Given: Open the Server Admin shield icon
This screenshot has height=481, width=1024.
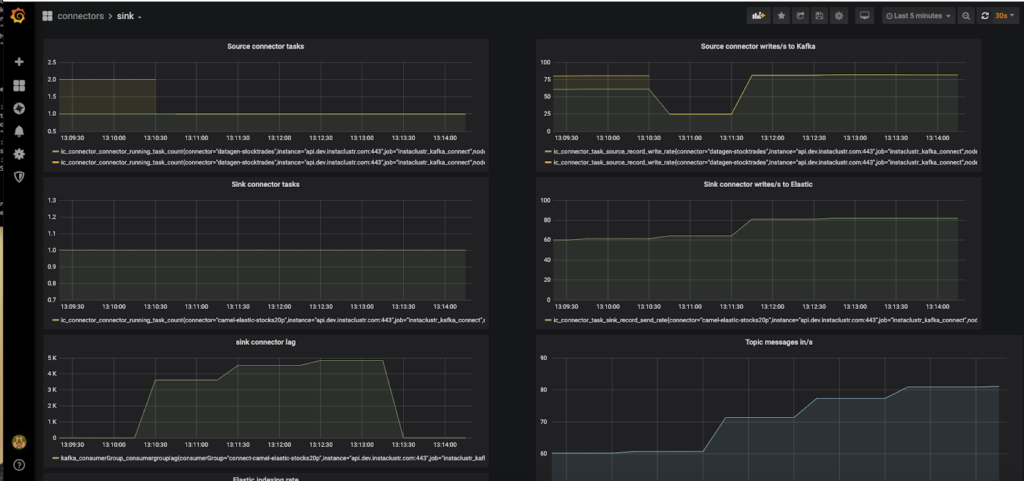Looking at the screenshot, I should point(18,176).
